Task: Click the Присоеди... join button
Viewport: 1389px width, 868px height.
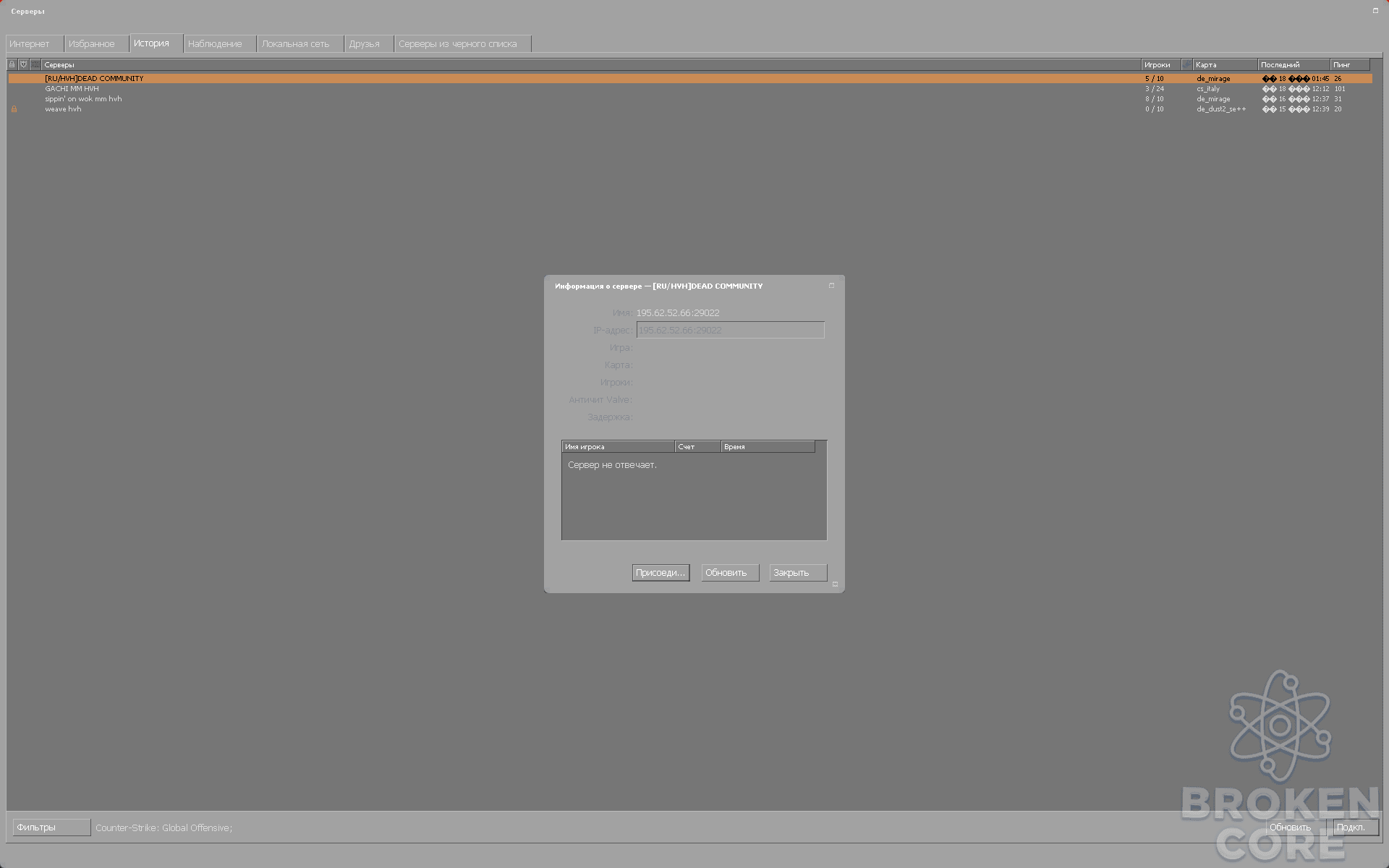Action: click(660, 573)
